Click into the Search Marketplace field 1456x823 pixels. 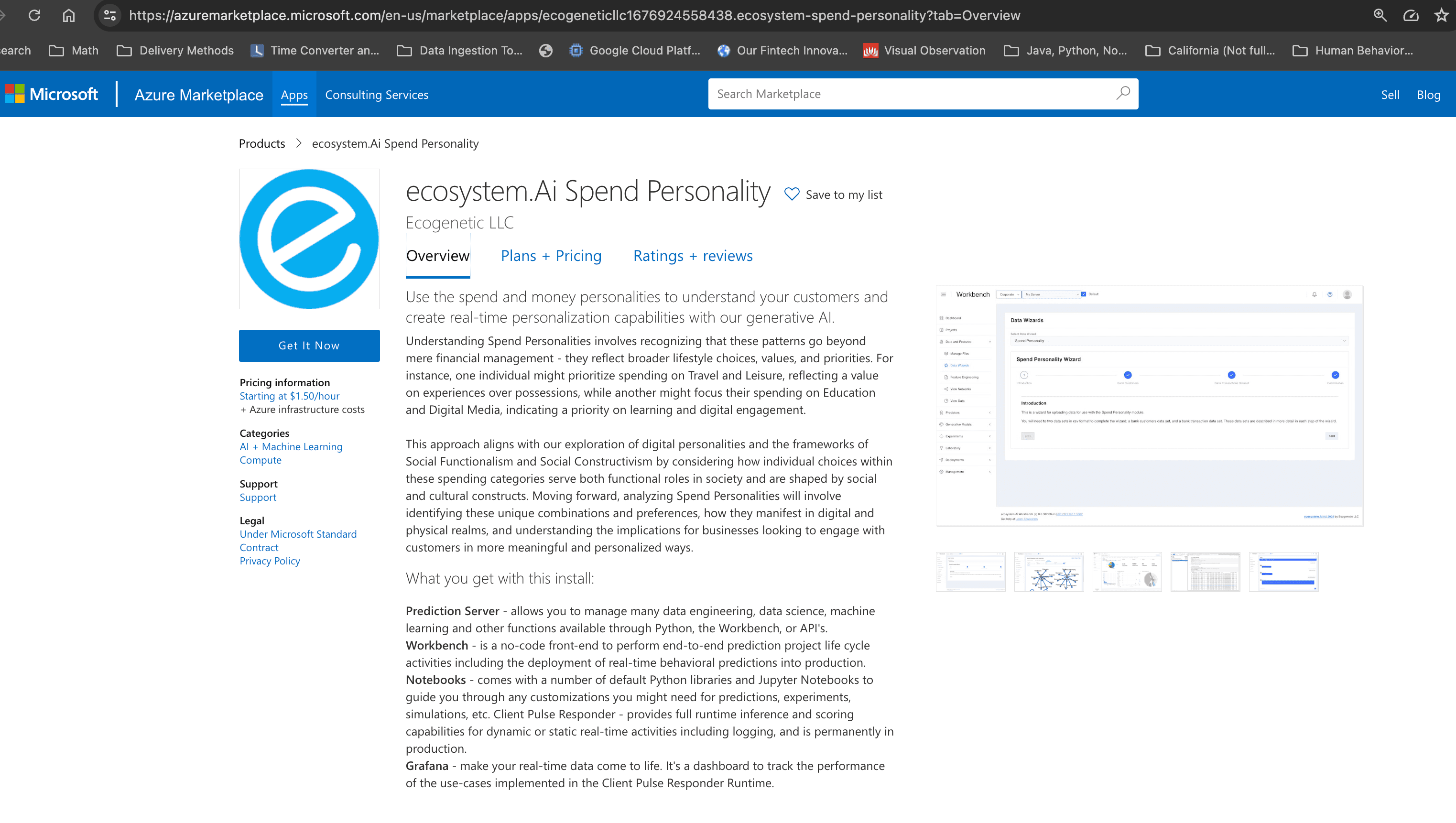[x=910, y=94]
